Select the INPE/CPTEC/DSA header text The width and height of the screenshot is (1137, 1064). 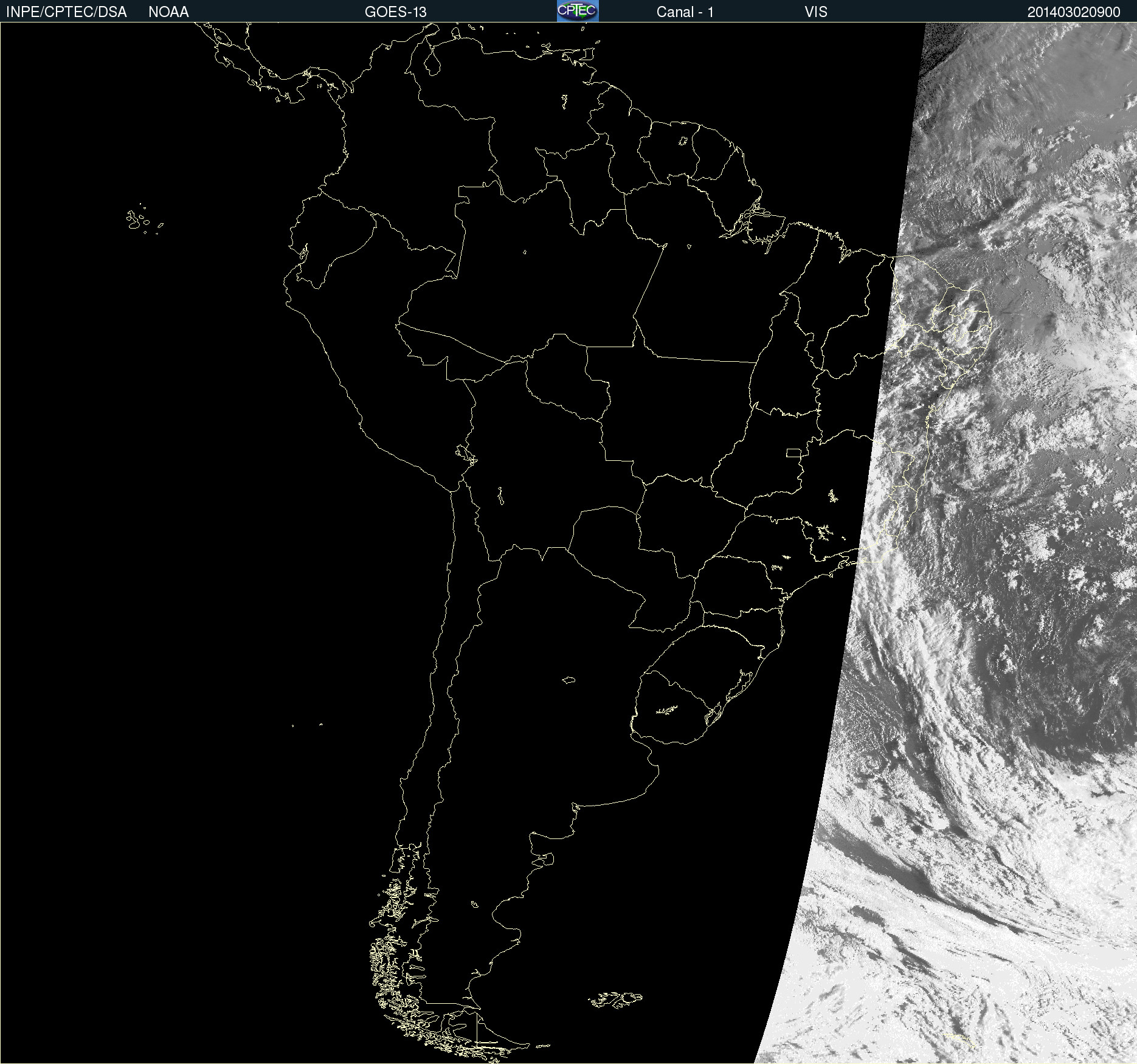(x=66, y=12)
